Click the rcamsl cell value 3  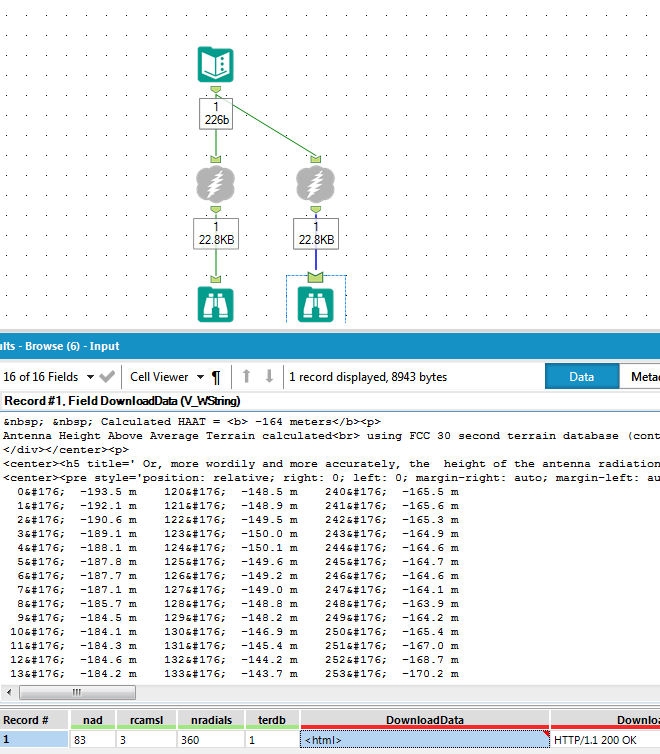146,740
